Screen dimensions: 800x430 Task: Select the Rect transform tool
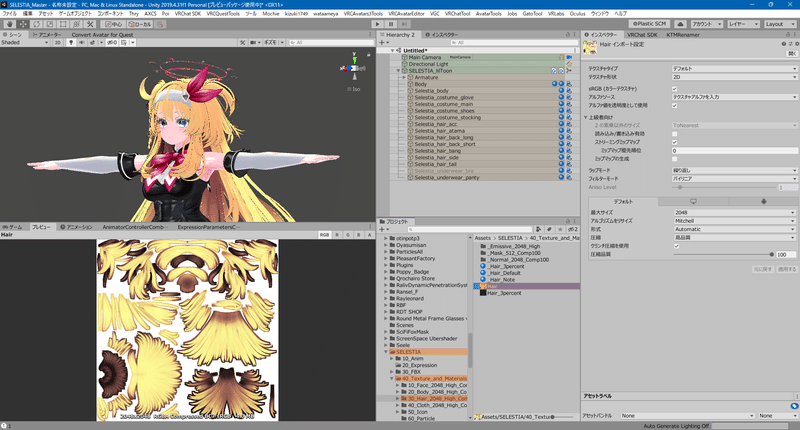(63, 24)
